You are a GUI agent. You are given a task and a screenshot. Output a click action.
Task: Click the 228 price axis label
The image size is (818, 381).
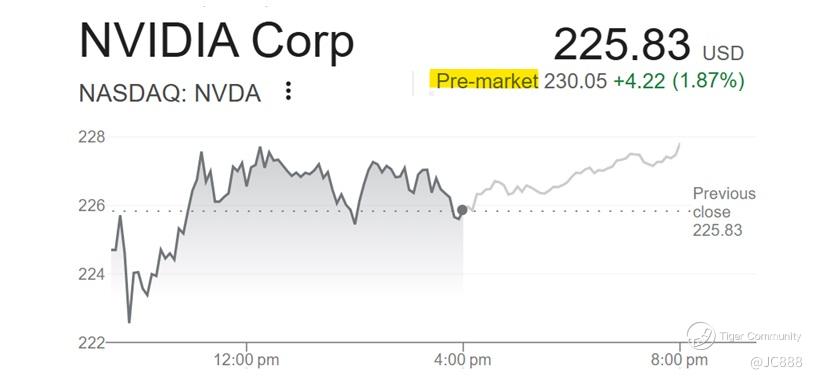coord(91,137)
